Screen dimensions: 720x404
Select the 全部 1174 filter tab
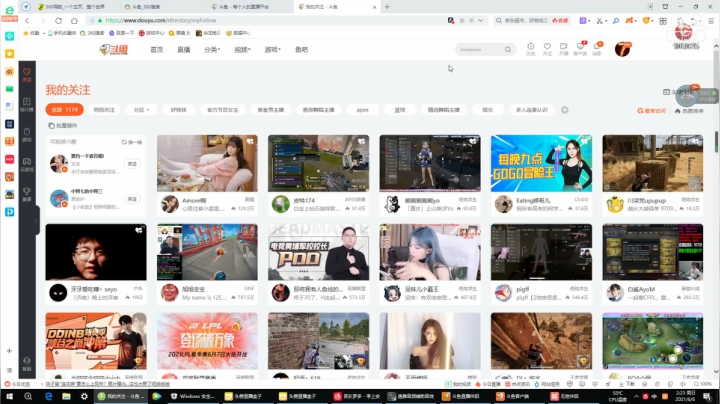[65, 110]
